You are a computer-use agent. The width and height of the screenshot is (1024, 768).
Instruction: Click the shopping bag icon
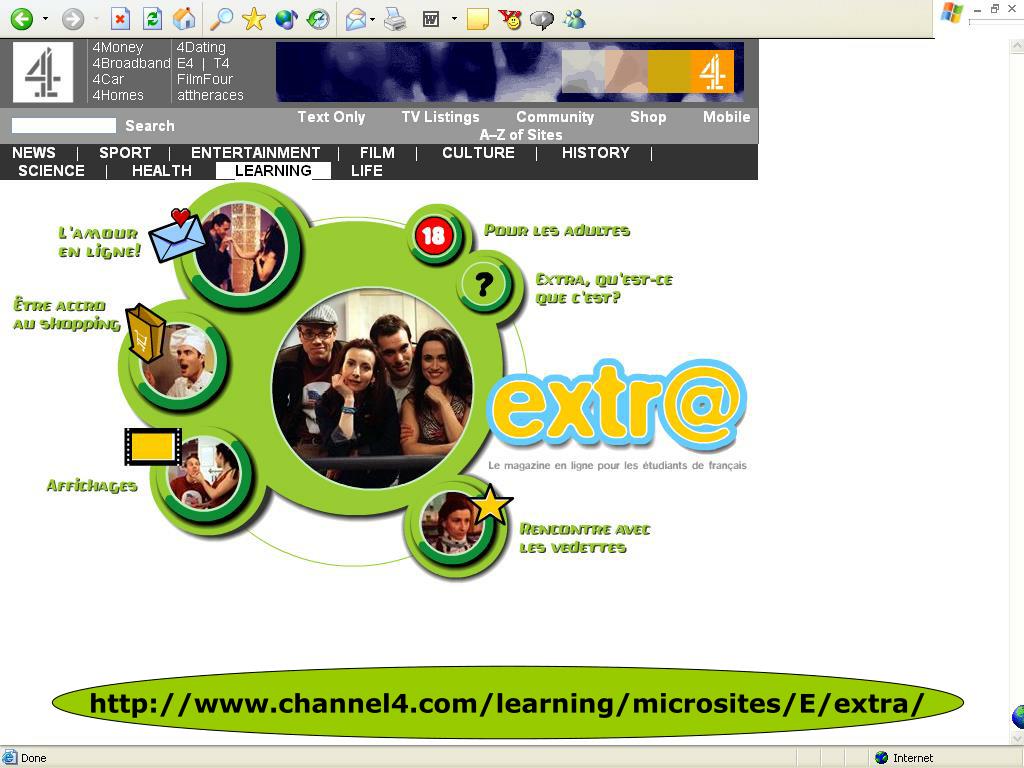click(x=146, y=333)
